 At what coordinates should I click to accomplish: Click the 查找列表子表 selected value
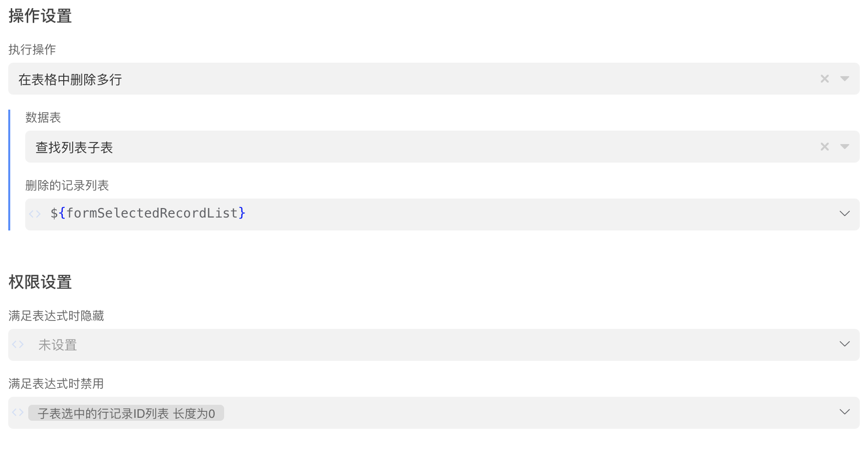[74, 147]
